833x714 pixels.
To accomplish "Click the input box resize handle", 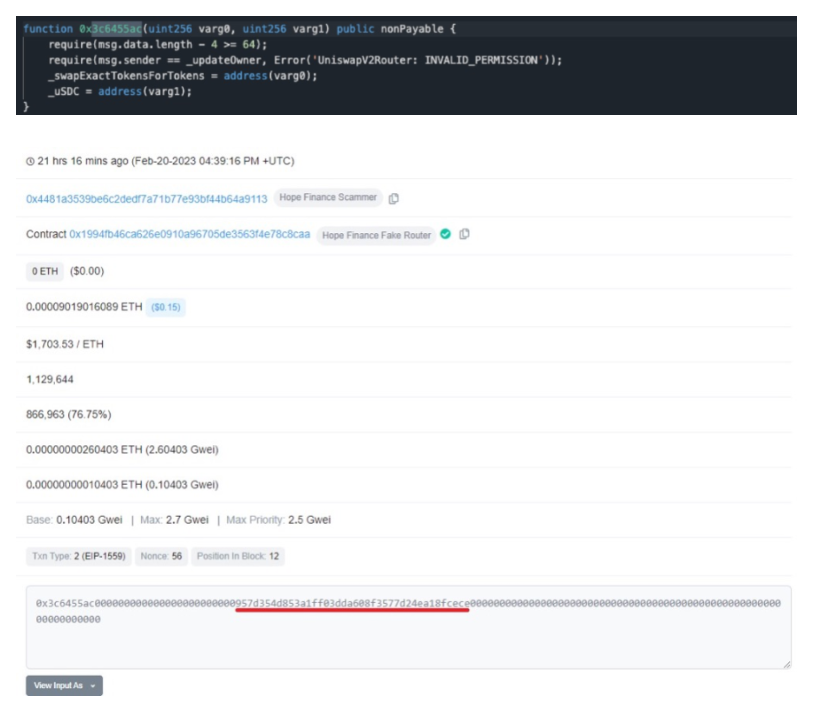I will point(787,665).
